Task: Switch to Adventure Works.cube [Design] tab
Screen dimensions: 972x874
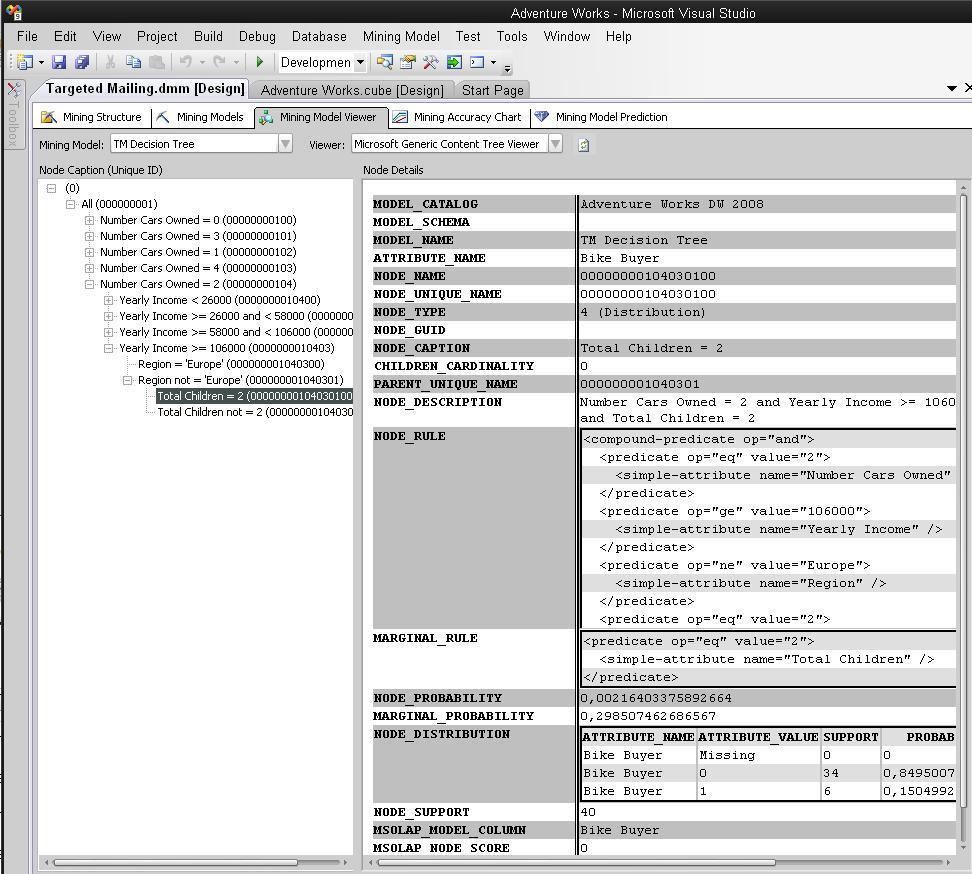Action: point(352,90)
